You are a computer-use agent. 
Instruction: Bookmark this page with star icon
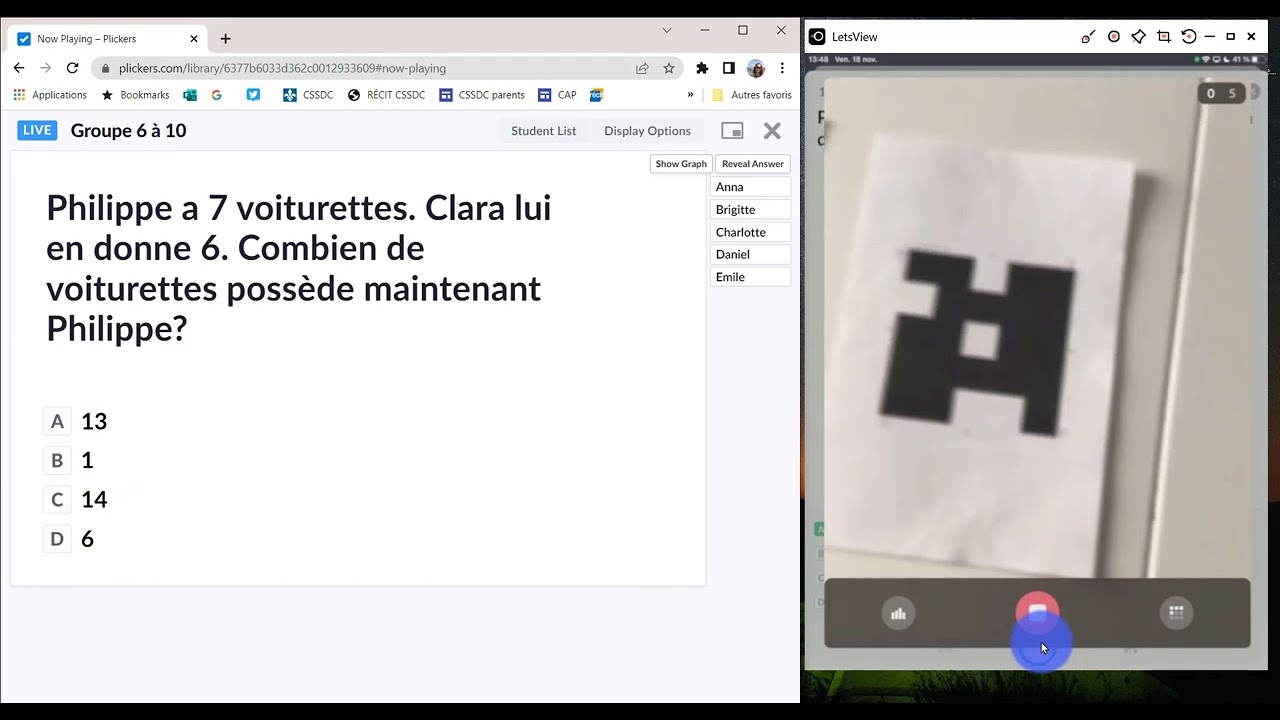pyautogui.click(x=669, y=68)
